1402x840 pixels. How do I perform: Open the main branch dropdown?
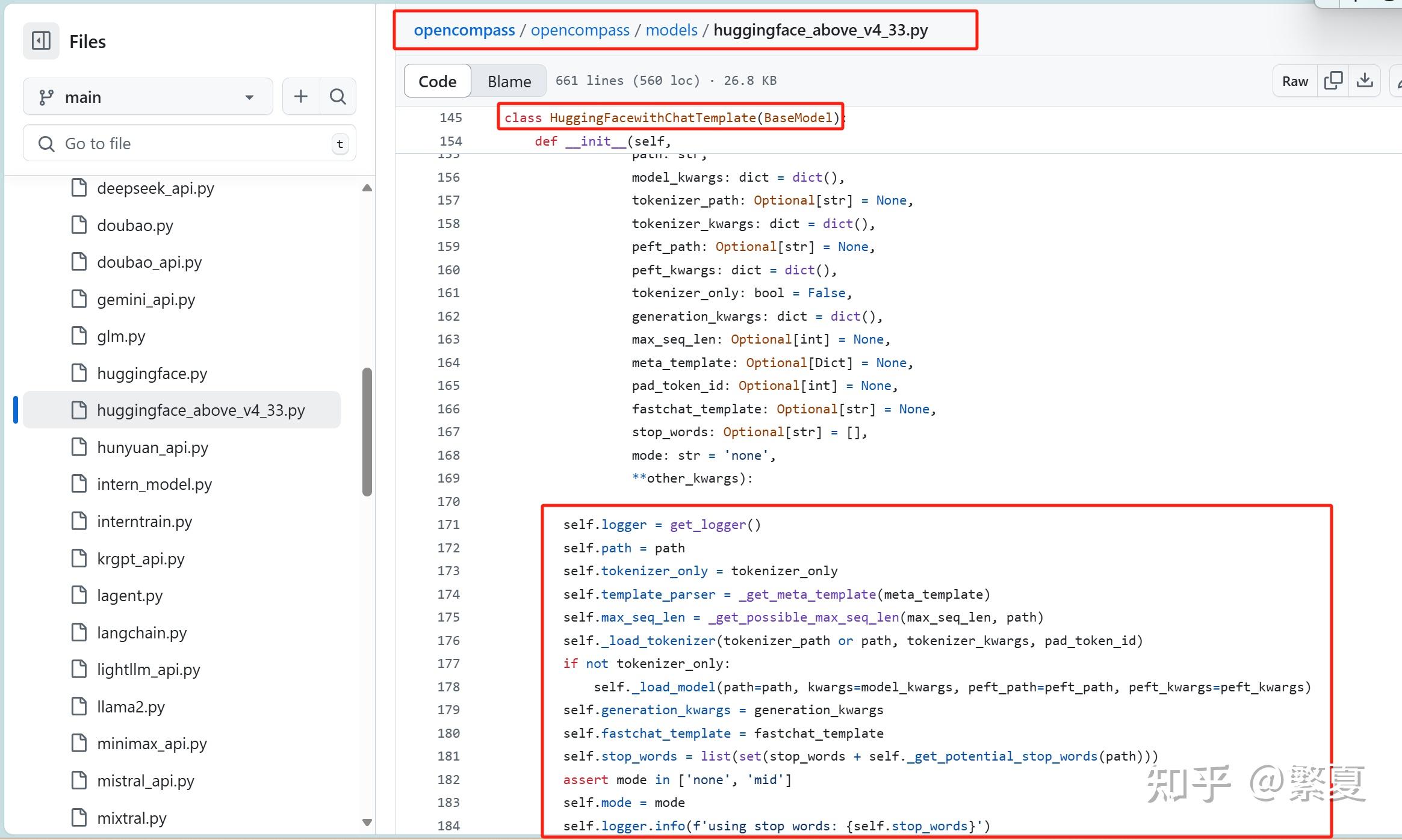pos(147,97)
